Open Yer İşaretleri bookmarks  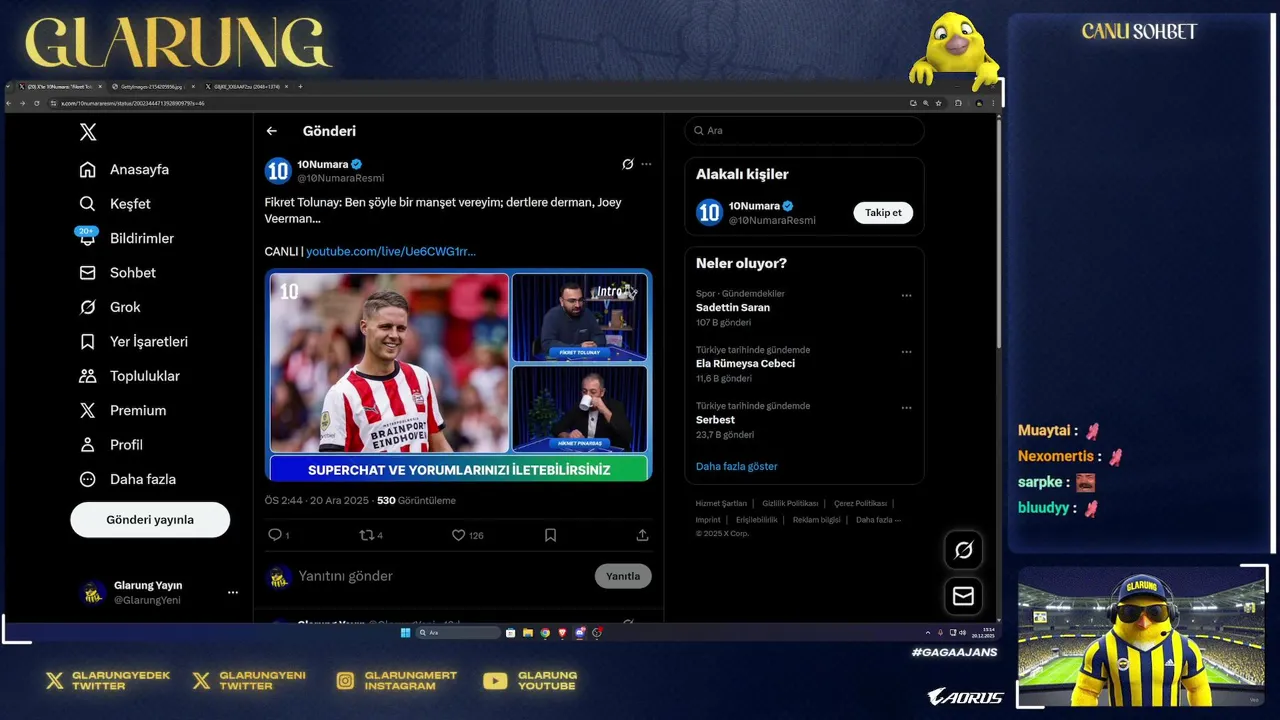(134, 342)
